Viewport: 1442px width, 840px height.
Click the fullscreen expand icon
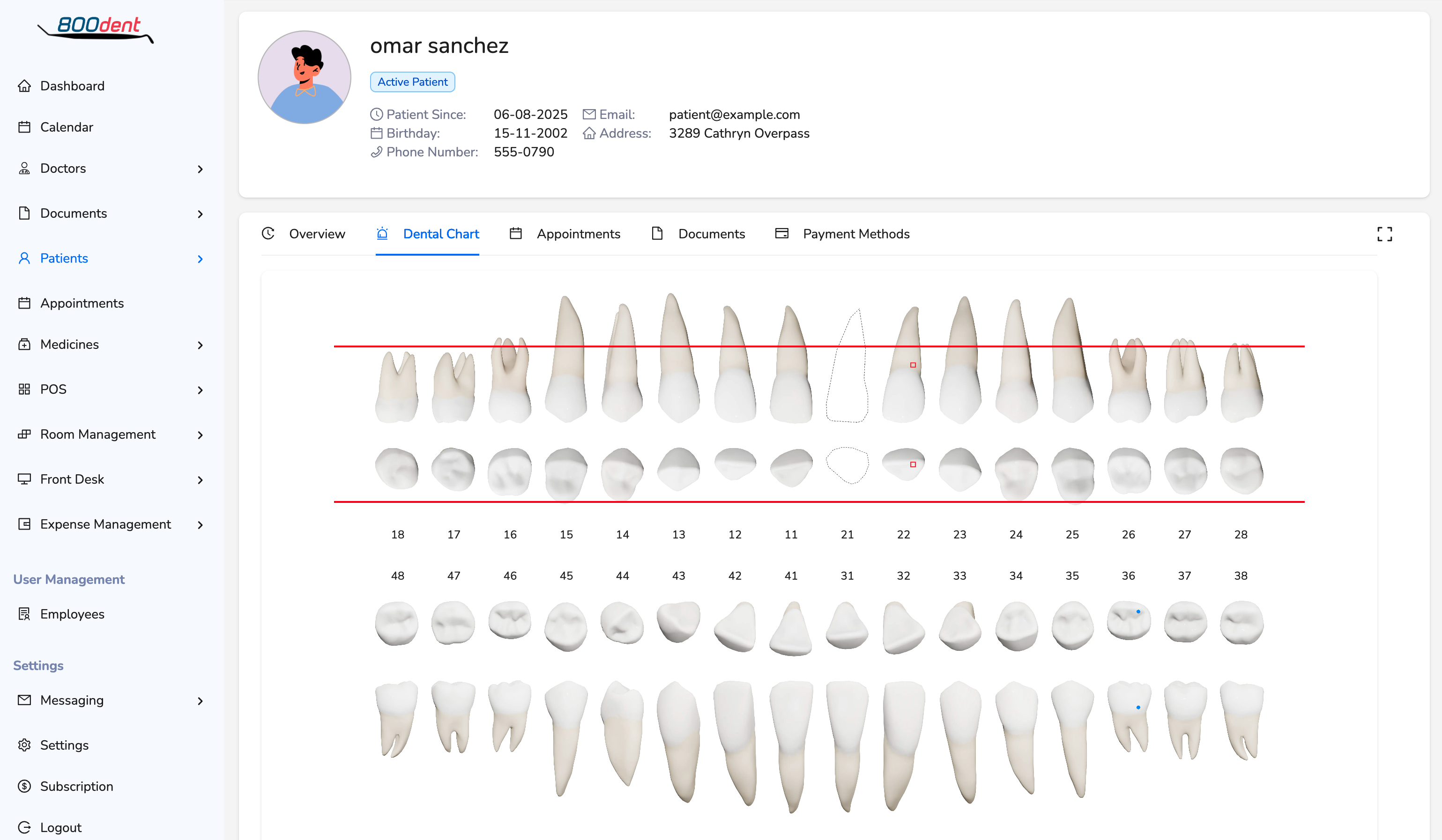pos(1384,234)
